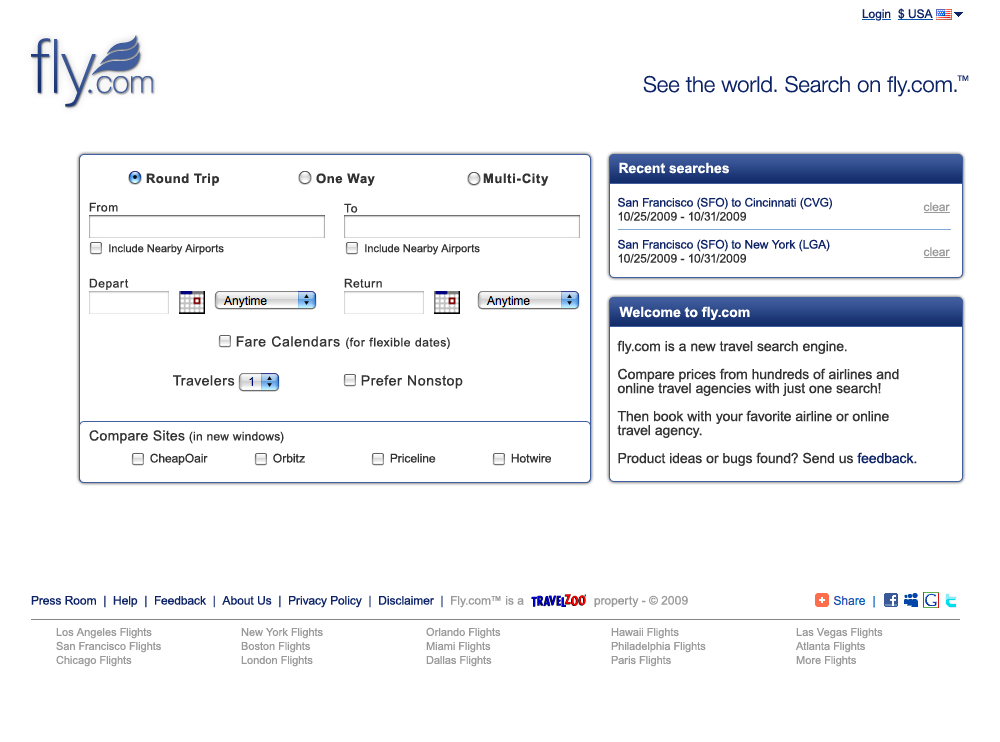The width and height of the screenshot is (1000, 742).
Task: Share via the MySpace people icon
Action: [x=911, y=600]
